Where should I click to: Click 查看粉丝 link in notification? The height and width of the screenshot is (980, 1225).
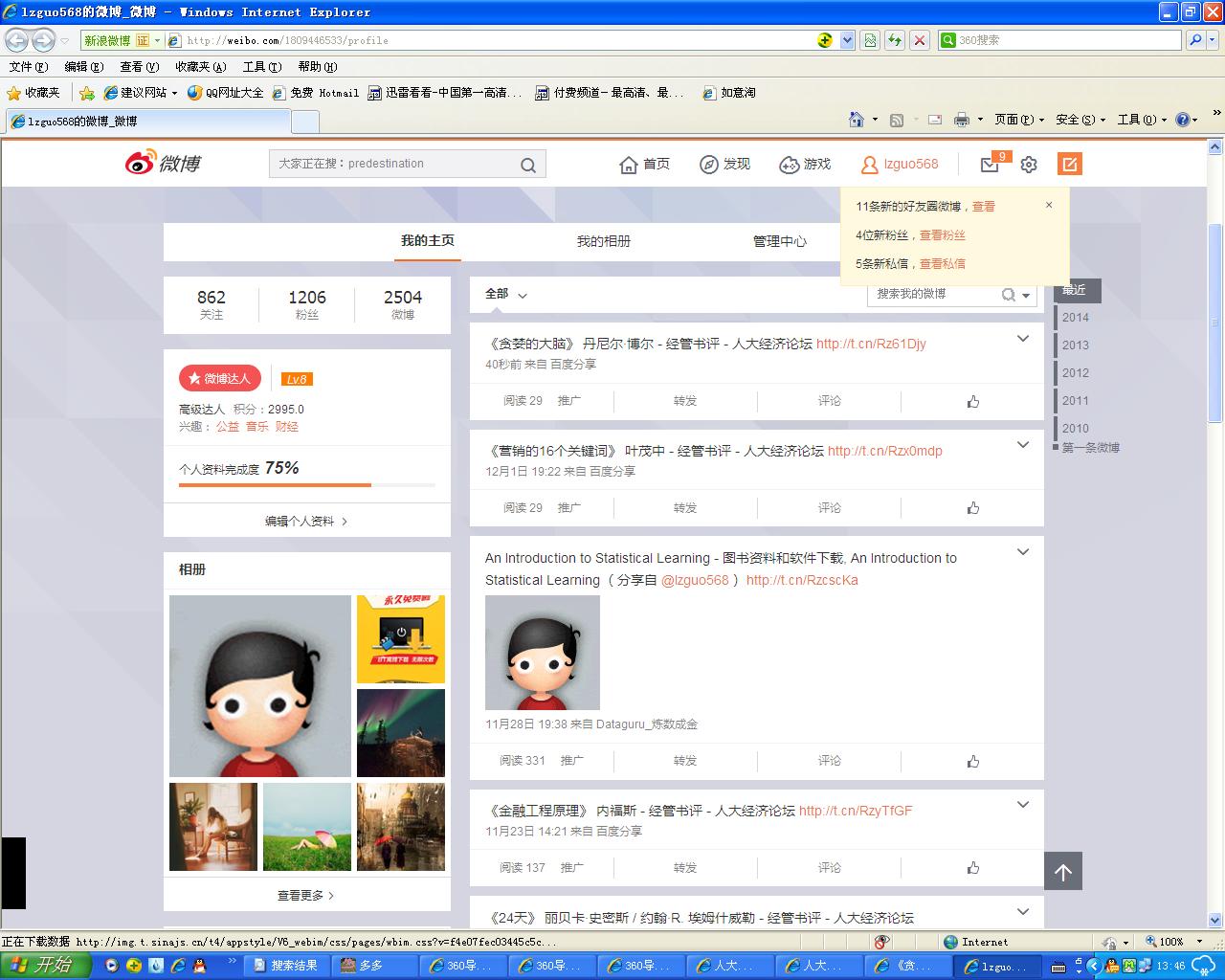943,235
